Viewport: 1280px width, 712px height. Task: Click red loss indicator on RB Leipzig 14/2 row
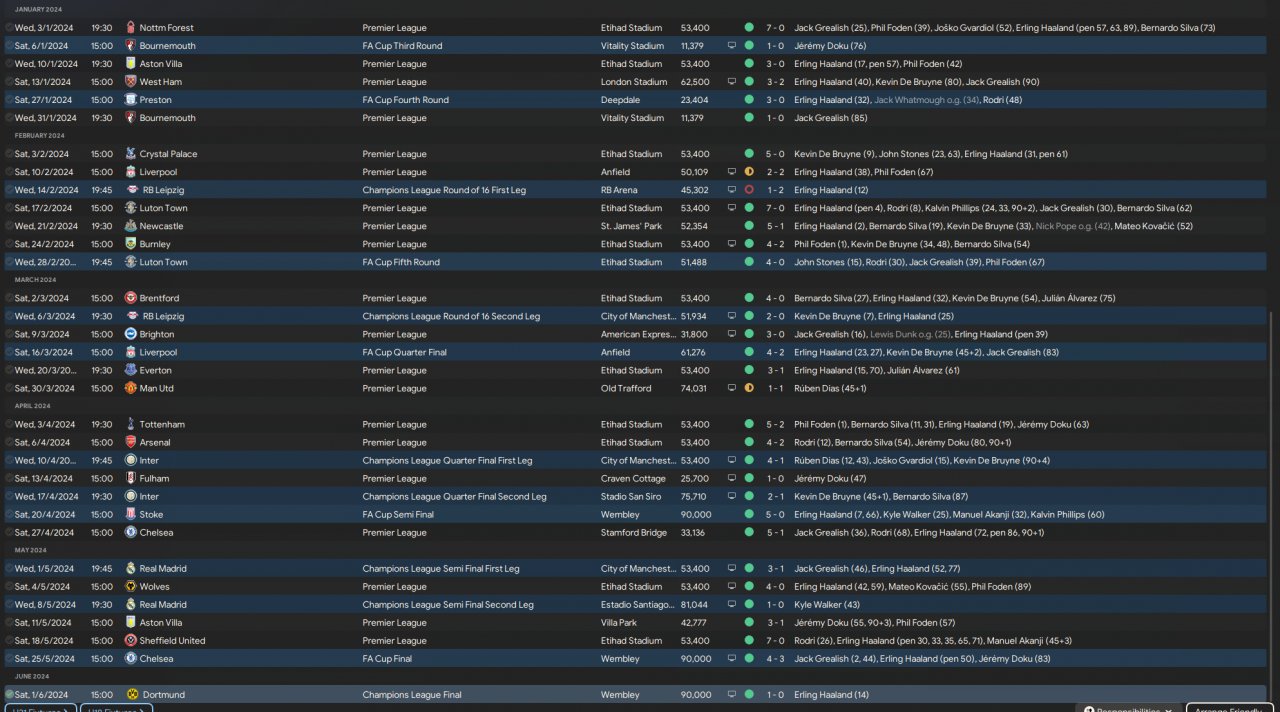[x=749, y=190]
